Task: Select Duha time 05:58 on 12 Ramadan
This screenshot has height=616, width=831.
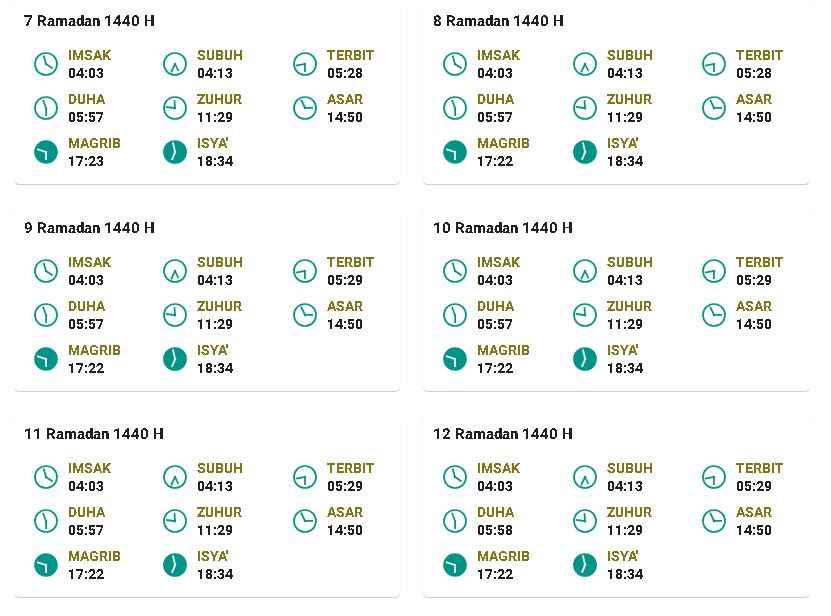Action: coord(495,530)
